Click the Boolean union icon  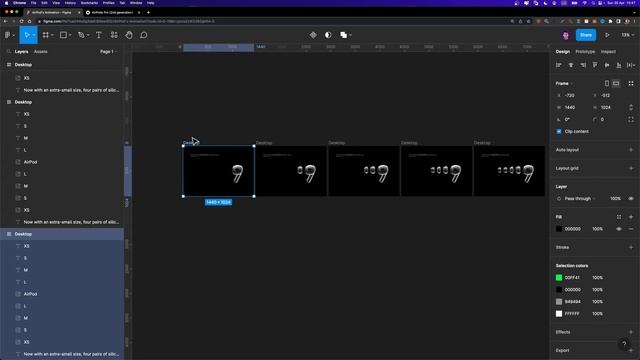(x=344, y=35)
